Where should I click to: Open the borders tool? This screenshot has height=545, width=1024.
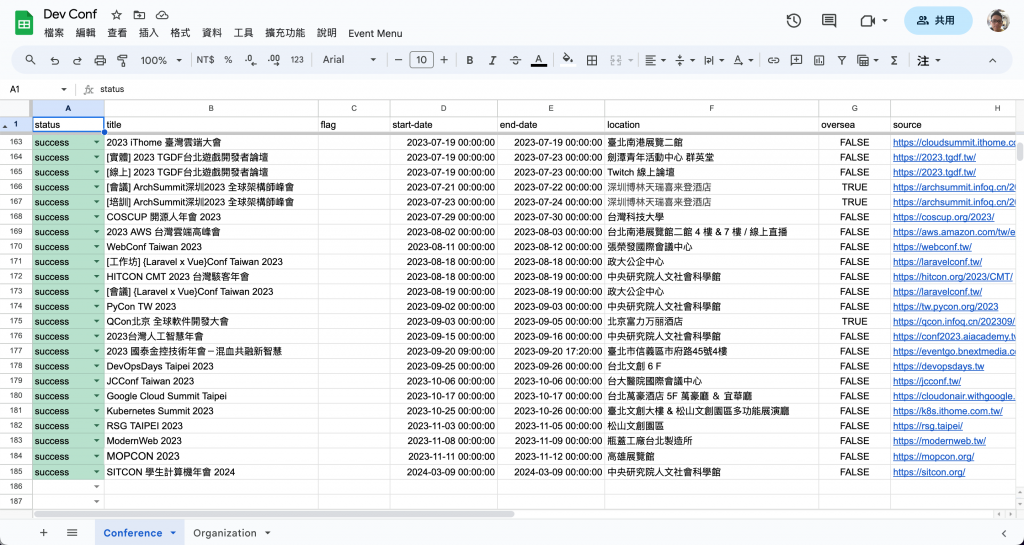click(592, 60)
